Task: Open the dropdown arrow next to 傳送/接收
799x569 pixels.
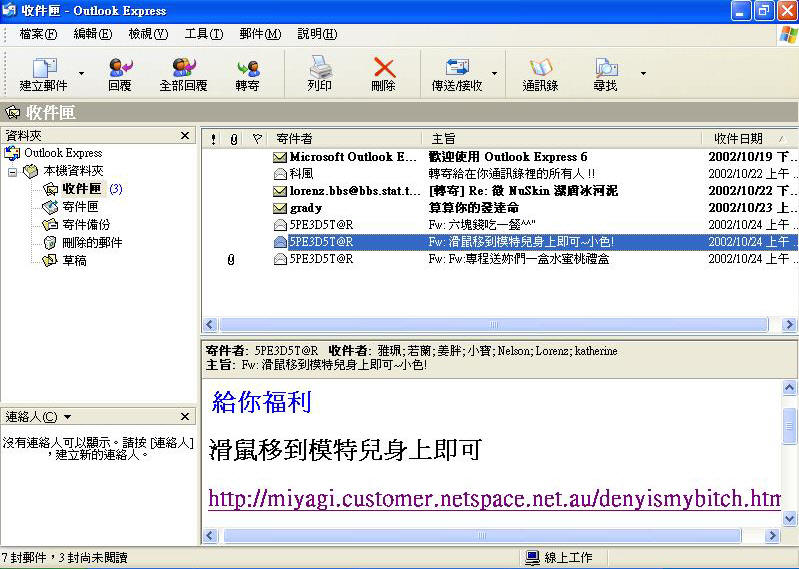Action: click(x=494, y=74)
